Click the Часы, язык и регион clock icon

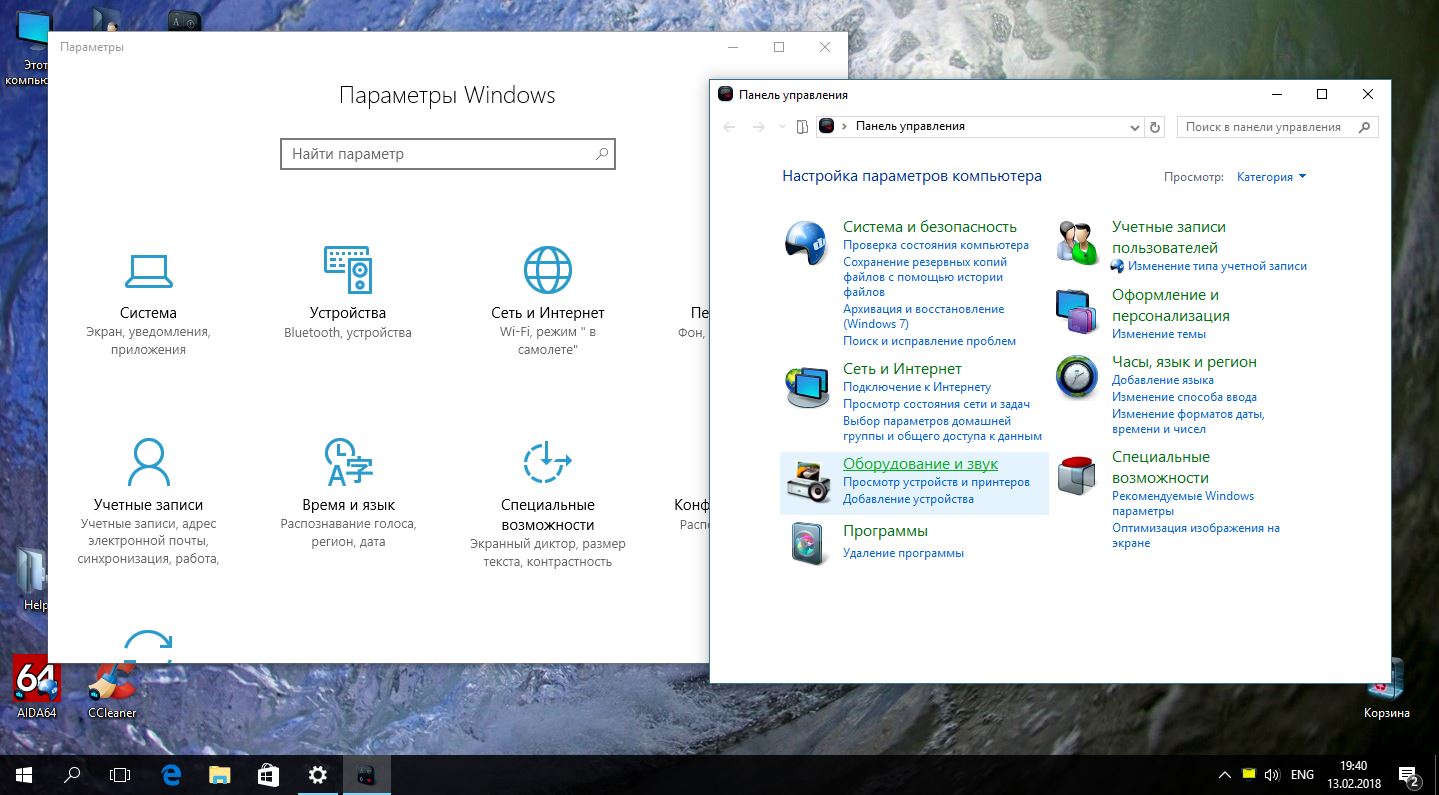pyautogui.click(x=1076, y=378)
